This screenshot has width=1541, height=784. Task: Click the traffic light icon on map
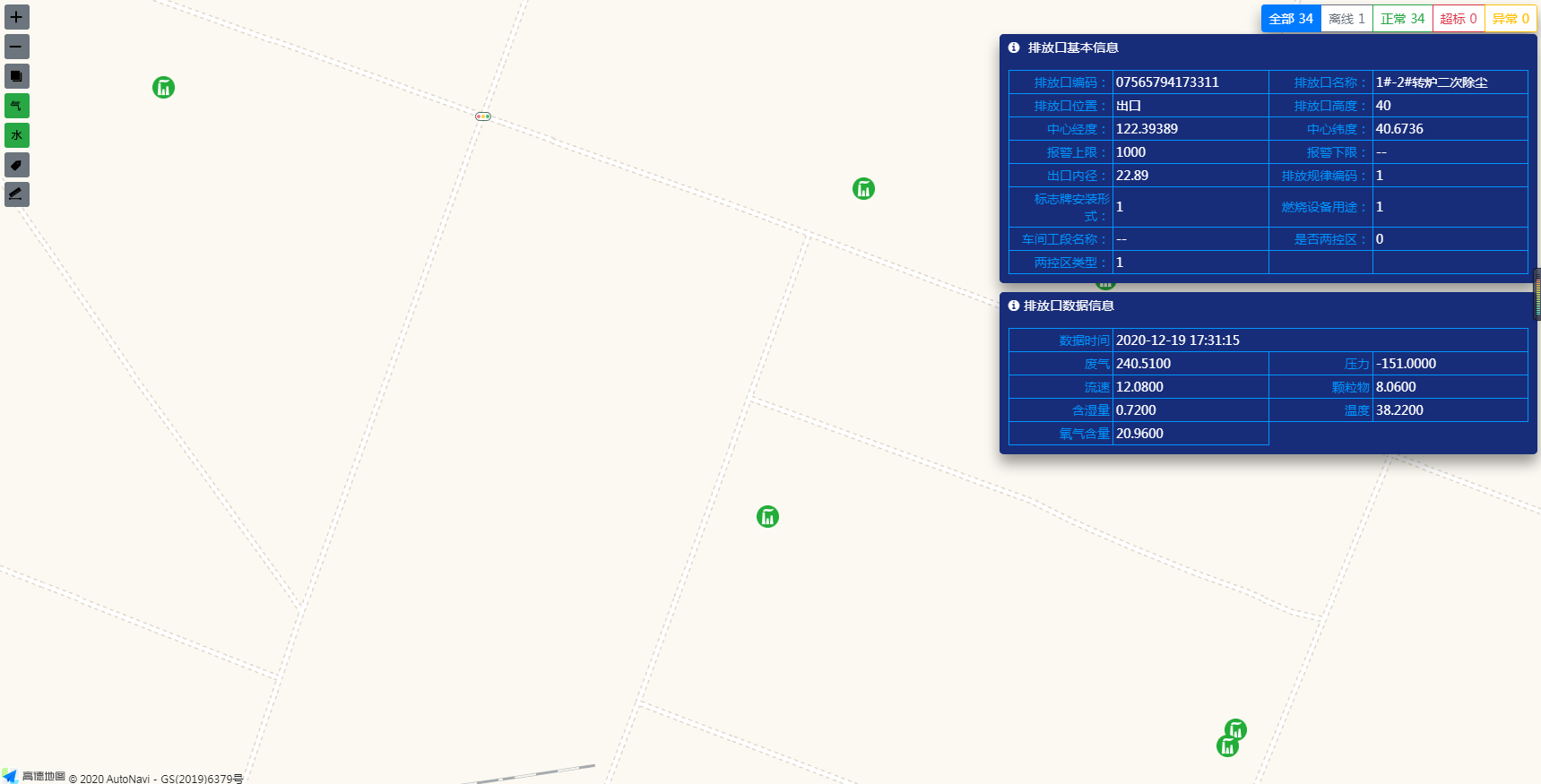(483, 116)
